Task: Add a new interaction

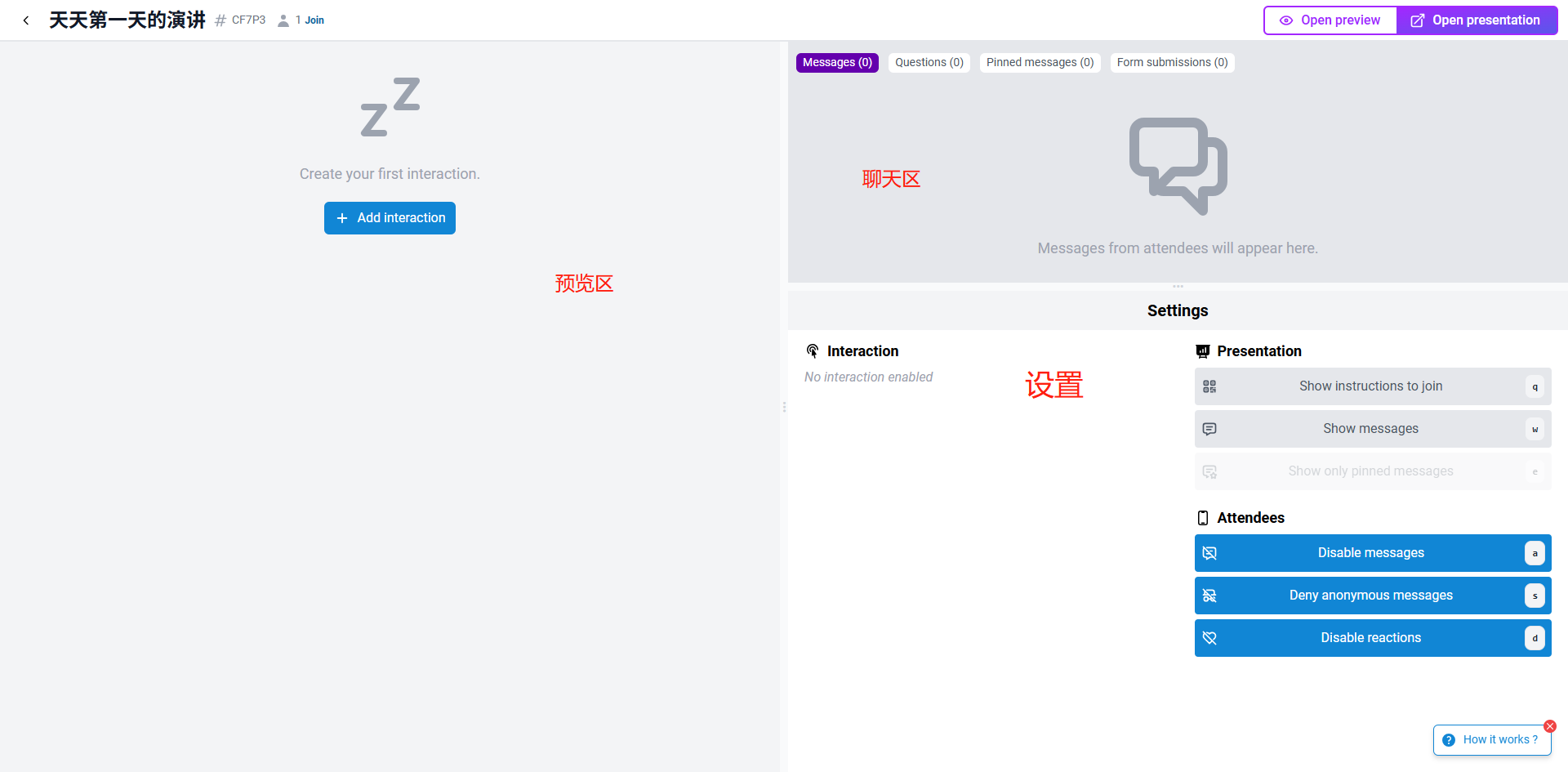Action: click(390, 218)
